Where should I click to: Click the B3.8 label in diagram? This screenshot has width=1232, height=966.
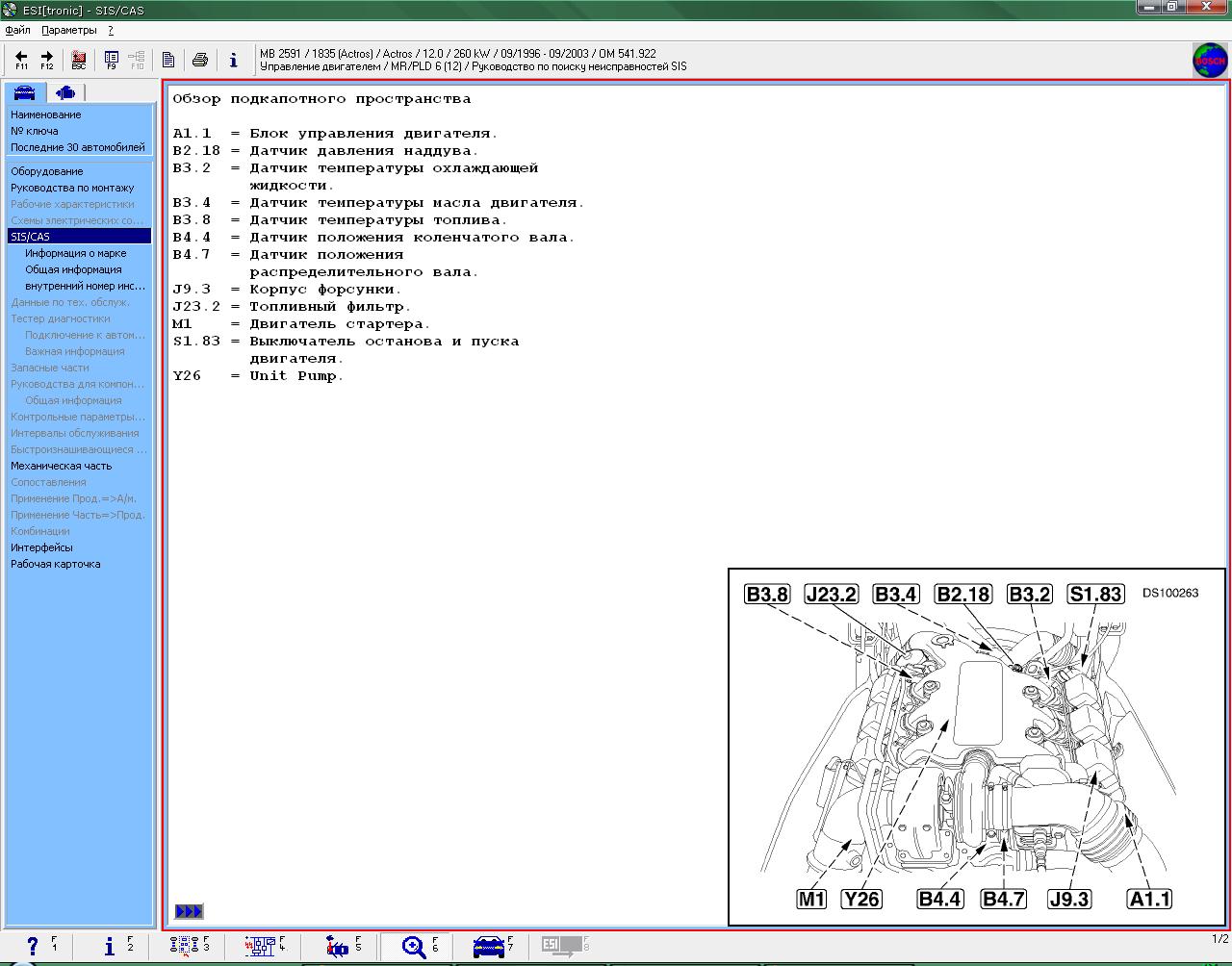pyautogui.click(x=767, y=595)
